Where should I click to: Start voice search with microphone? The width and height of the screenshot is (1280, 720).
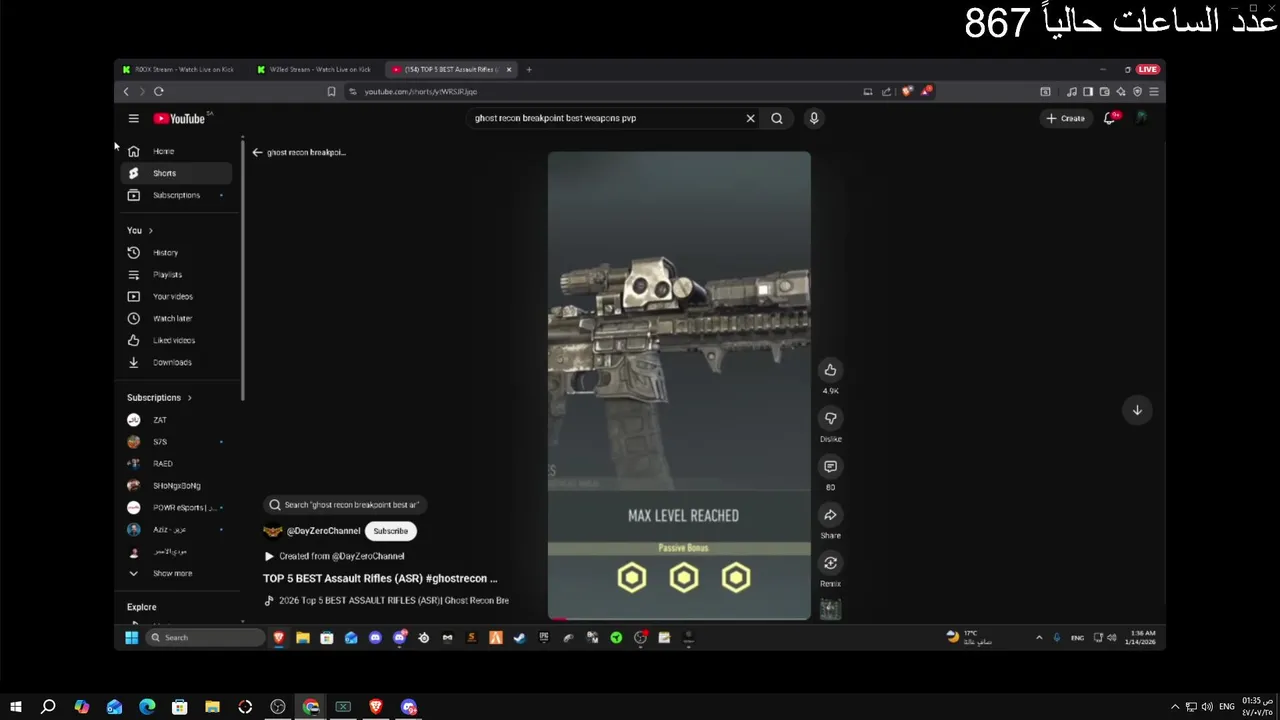click(814, 118)
